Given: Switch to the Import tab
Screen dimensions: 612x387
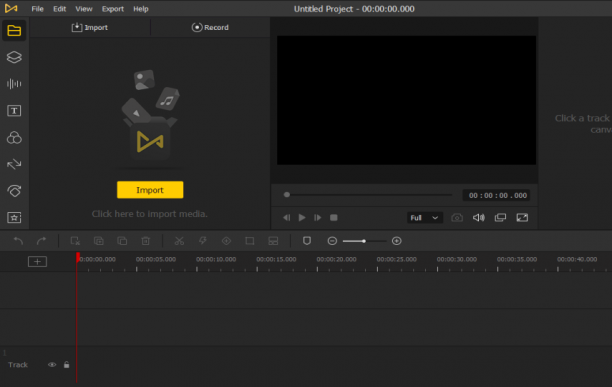Looking at the screenshot, I should [90, 27].
